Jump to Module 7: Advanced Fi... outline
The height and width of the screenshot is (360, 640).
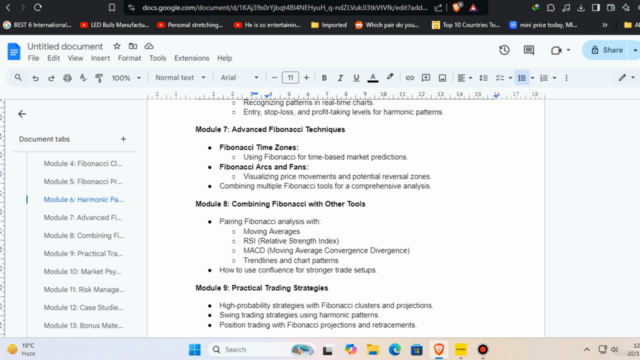tap(83, 218)
